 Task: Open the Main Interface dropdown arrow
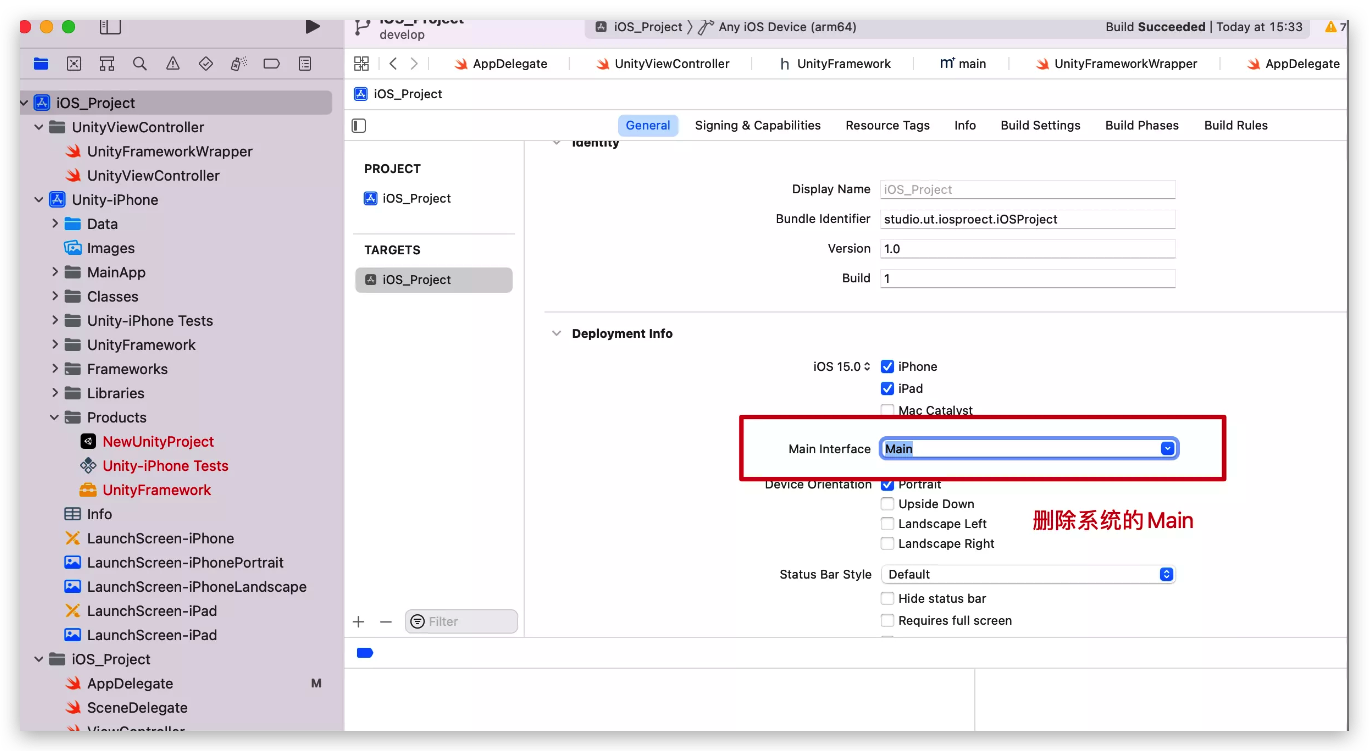coord(1167,449)
